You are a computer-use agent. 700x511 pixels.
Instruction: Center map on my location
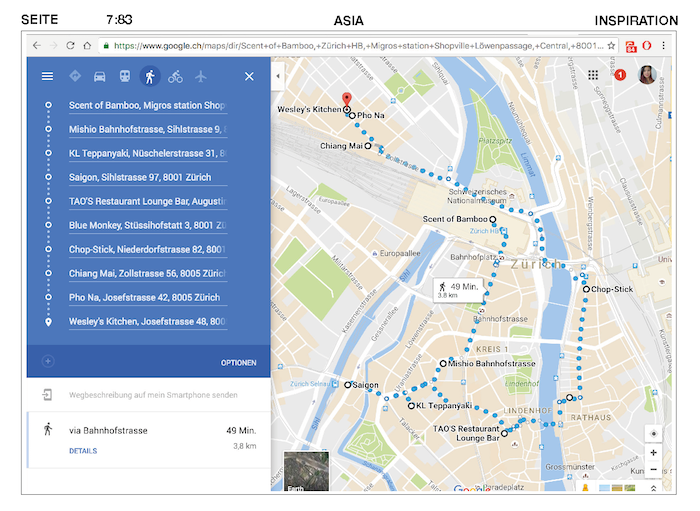(x=654, y=433)
